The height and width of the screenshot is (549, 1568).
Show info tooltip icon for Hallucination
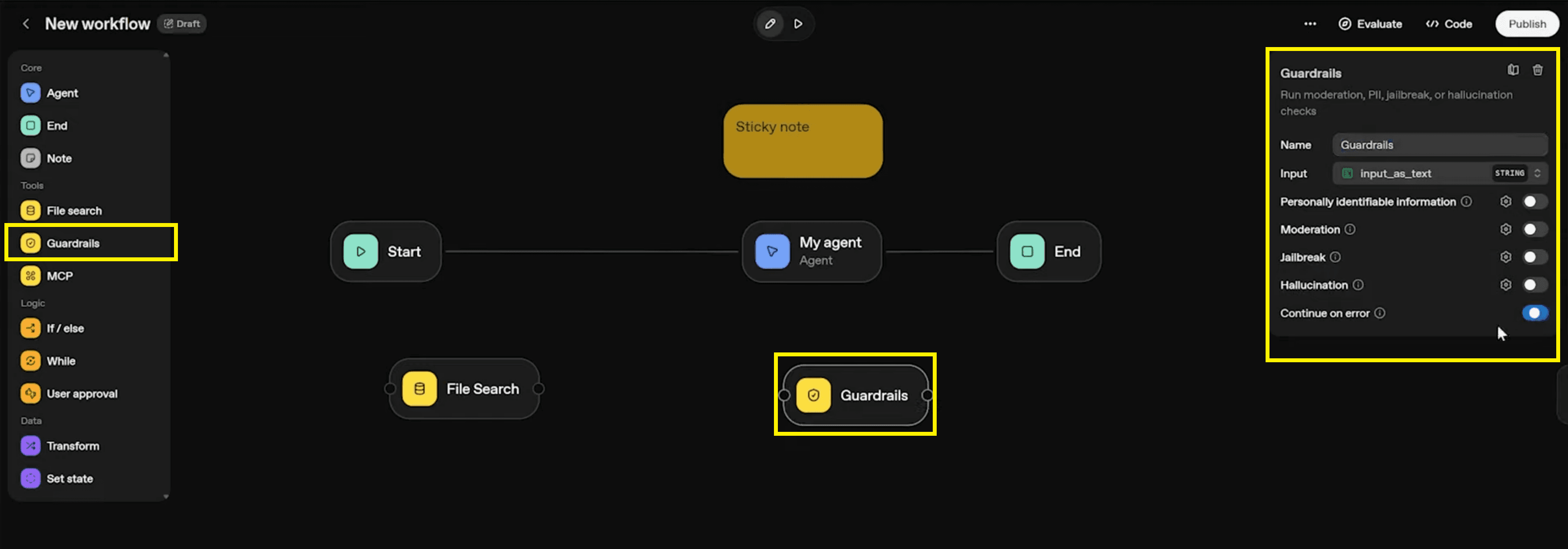click(x=1358, y=285)
